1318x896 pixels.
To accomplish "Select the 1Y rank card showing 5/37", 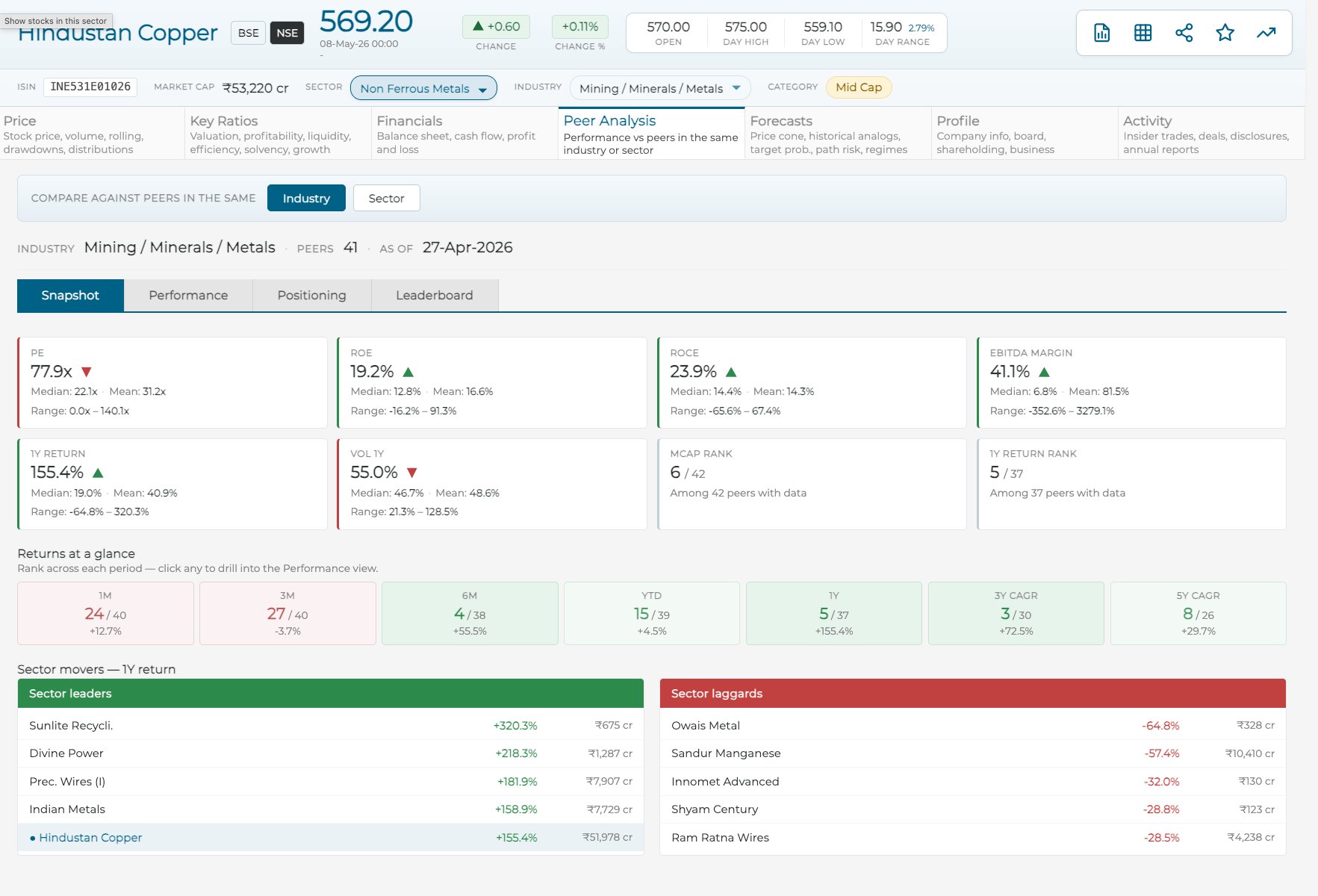I will (x=834, y=613).
